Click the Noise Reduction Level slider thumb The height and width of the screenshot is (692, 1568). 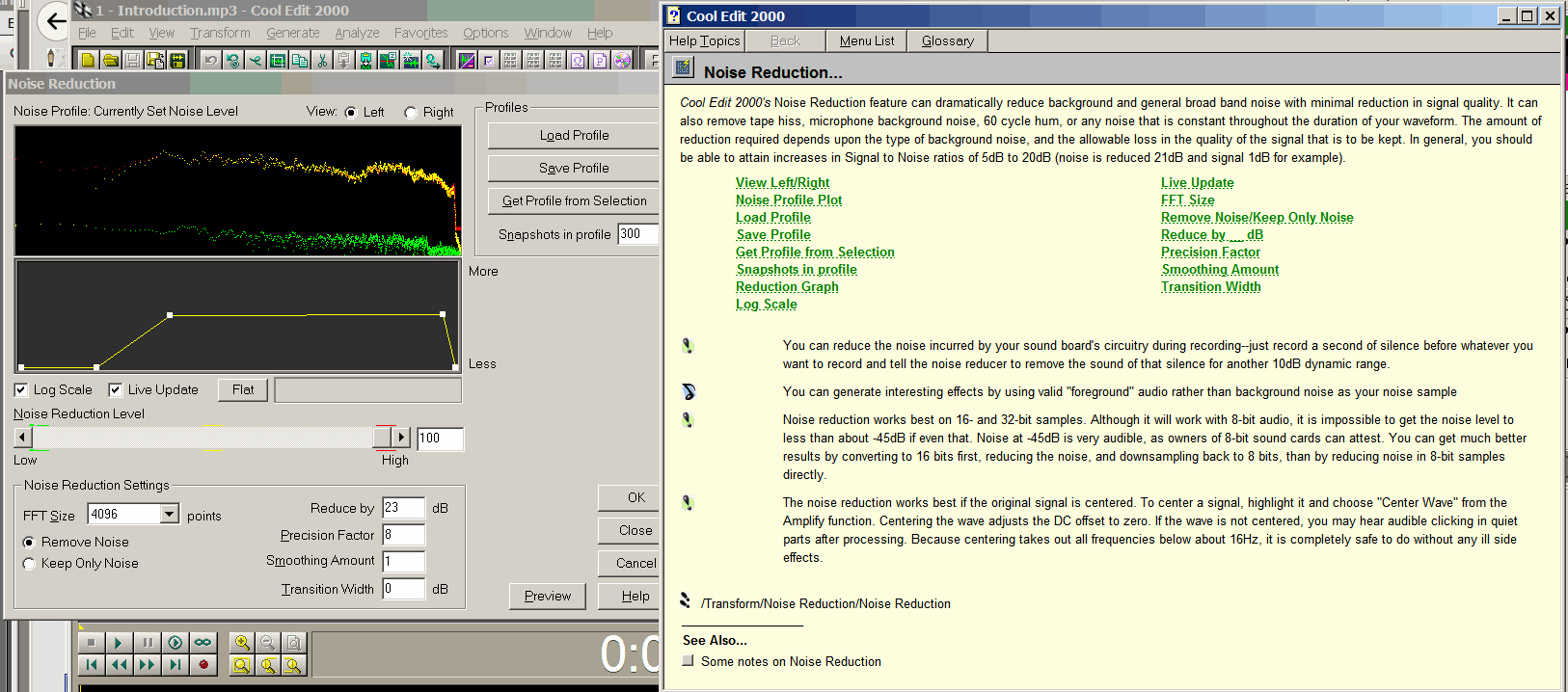click(384, 437)
